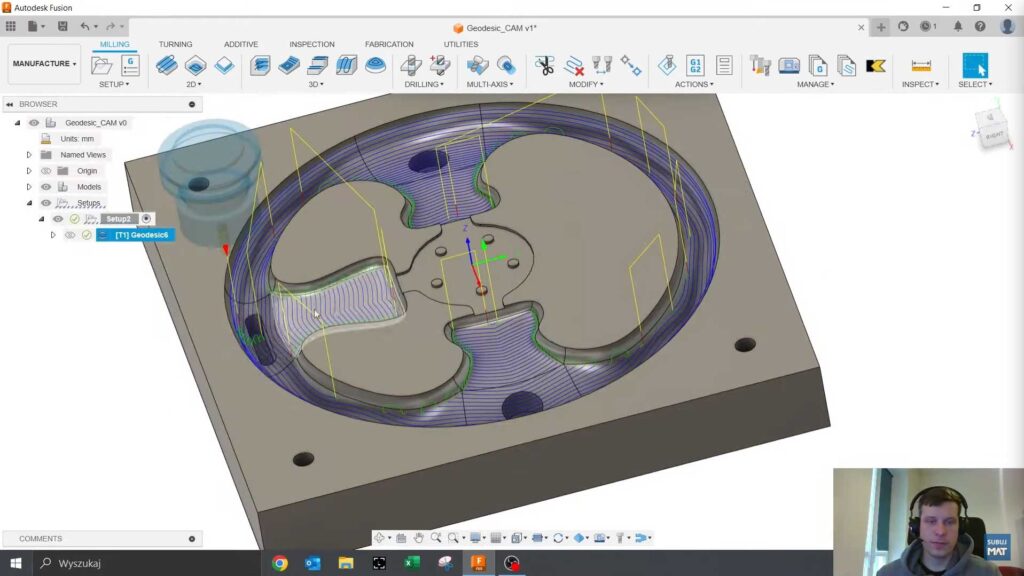Expand the [T1] Geodesic6 operation node
Screen dimensions: 1024x576
tap(53, 235)
